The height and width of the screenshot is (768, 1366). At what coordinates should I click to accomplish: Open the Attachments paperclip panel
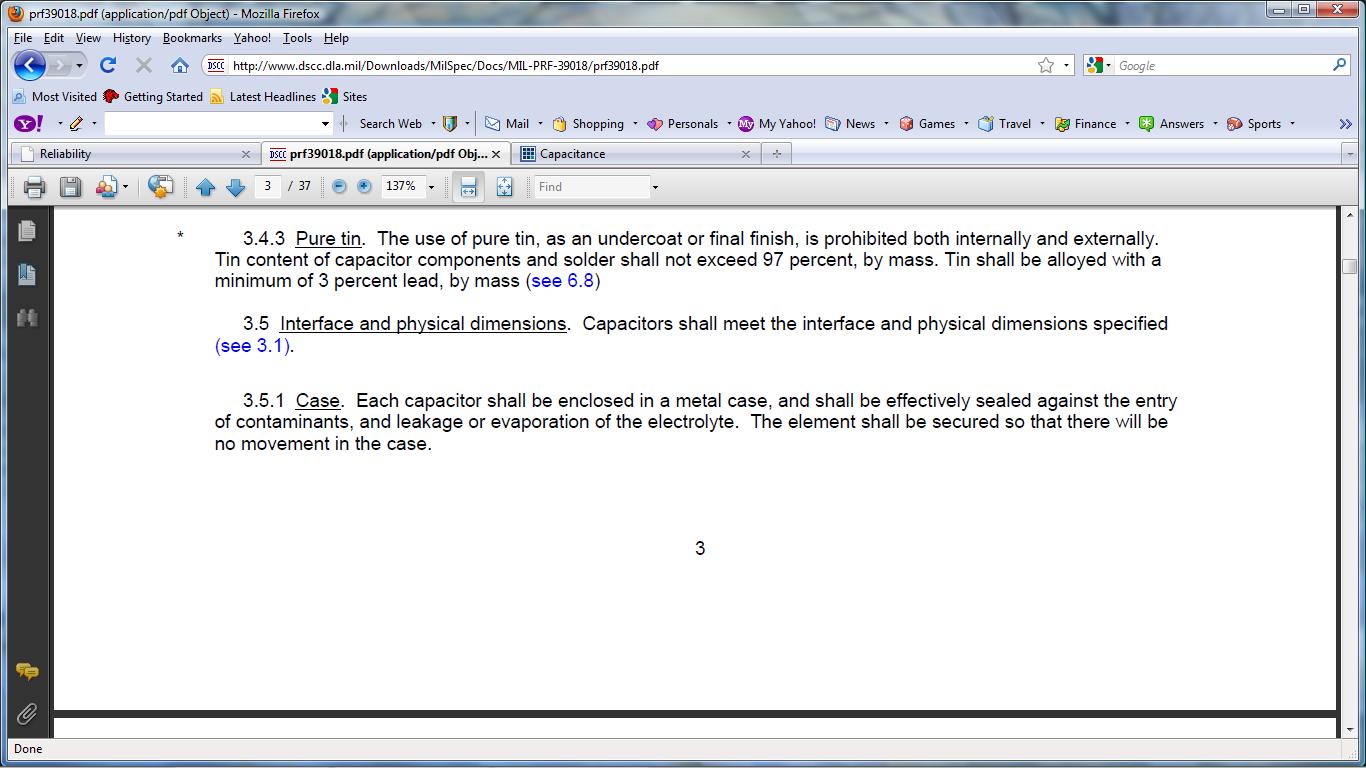27,714
